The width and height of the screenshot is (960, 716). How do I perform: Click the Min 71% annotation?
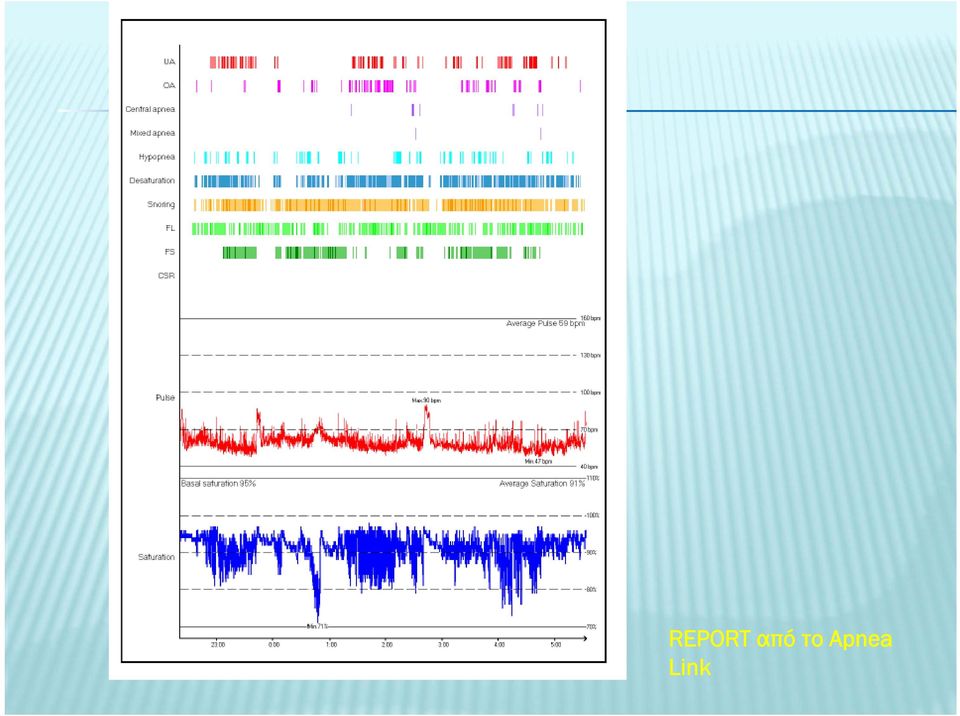(x=318, y=627)
